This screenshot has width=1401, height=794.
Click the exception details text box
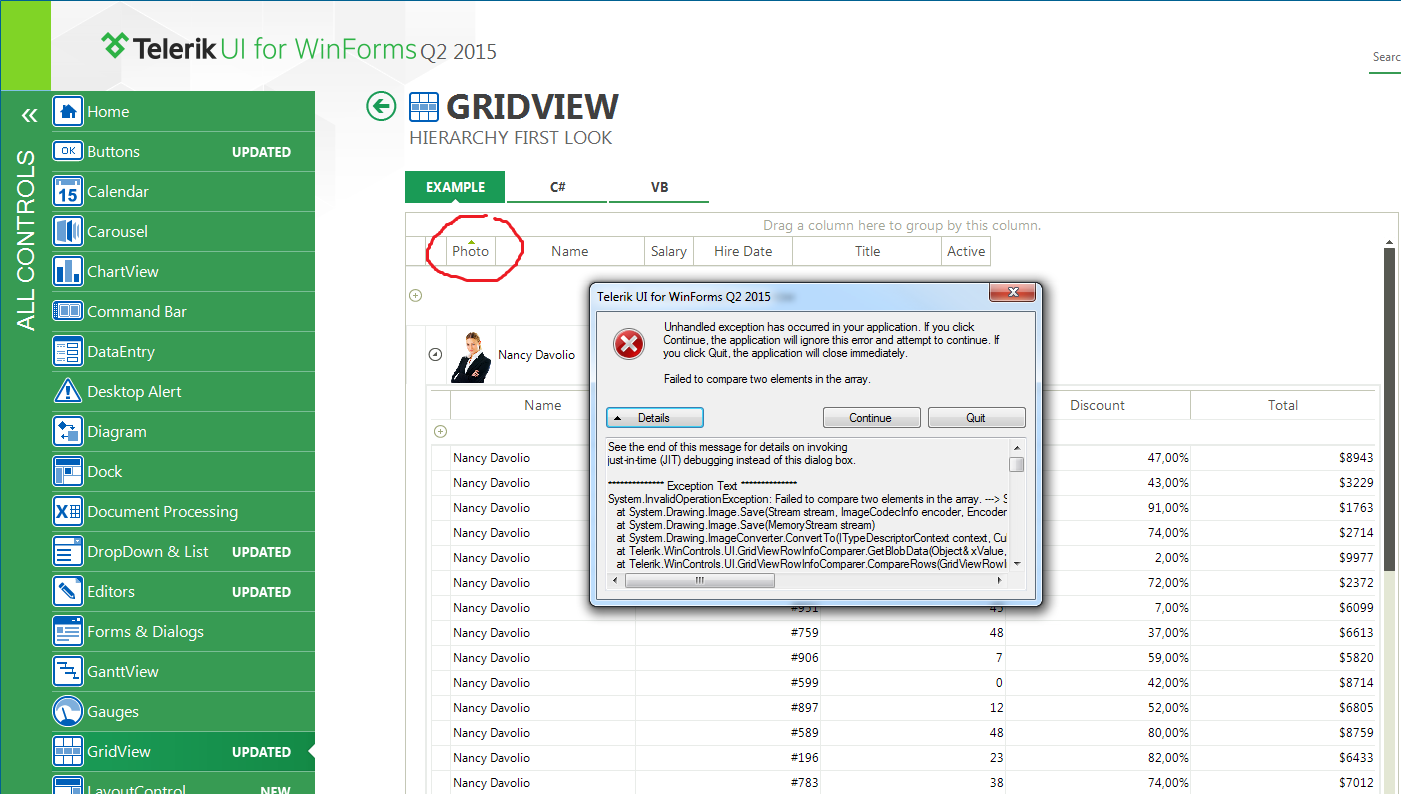tap(808, 505)
